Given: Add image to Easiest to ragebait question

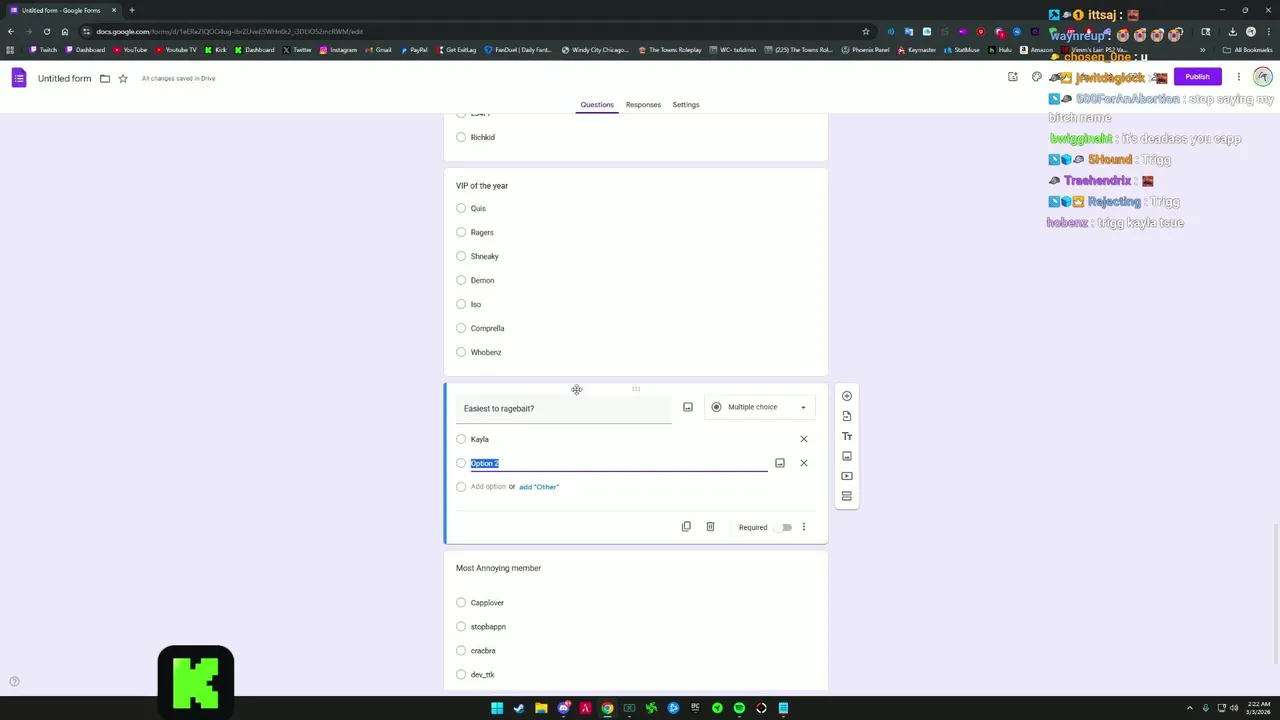Looking at the screenshot, I should (688, 407).
